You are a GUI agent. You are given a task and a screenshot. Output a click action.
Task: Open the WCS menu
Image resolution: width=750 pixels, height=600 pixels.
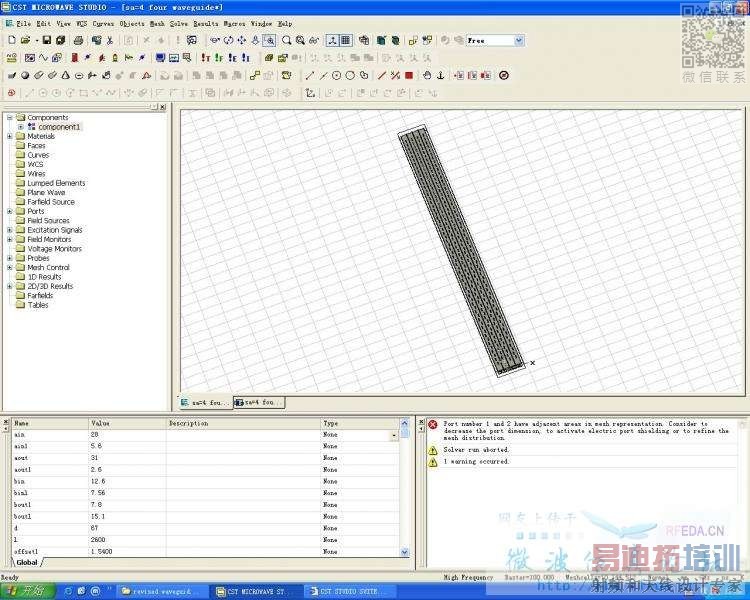pyautogui.click(x=82, y=23)
